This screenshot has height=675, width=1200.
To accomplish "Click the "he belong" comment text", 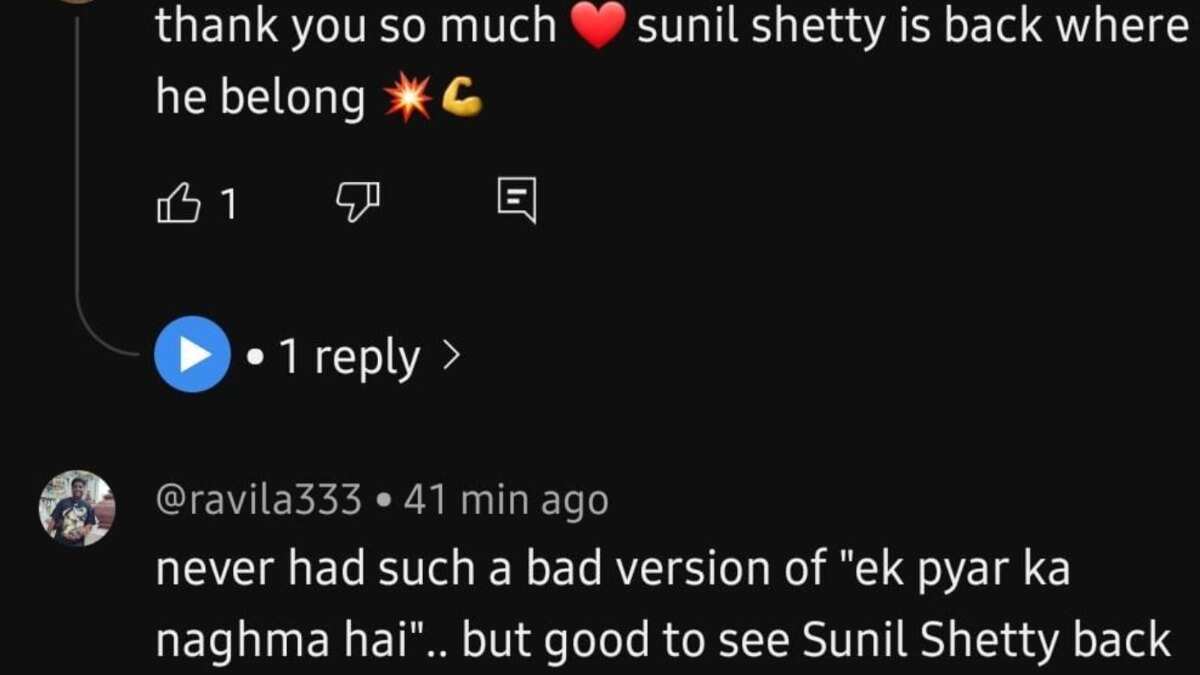I will pos(260,98).
